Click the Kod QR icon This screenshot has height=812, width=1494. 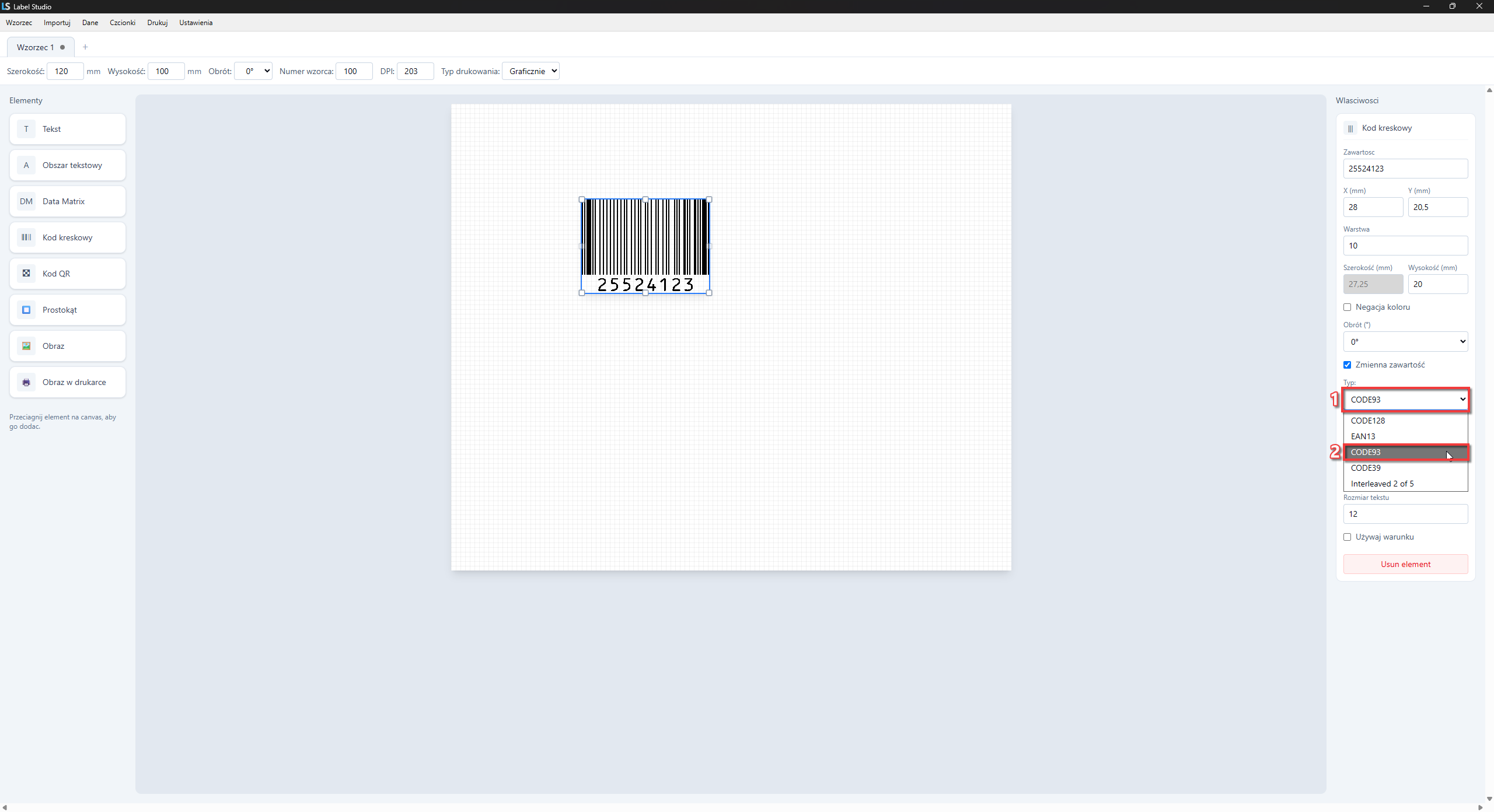click(26, 274)
